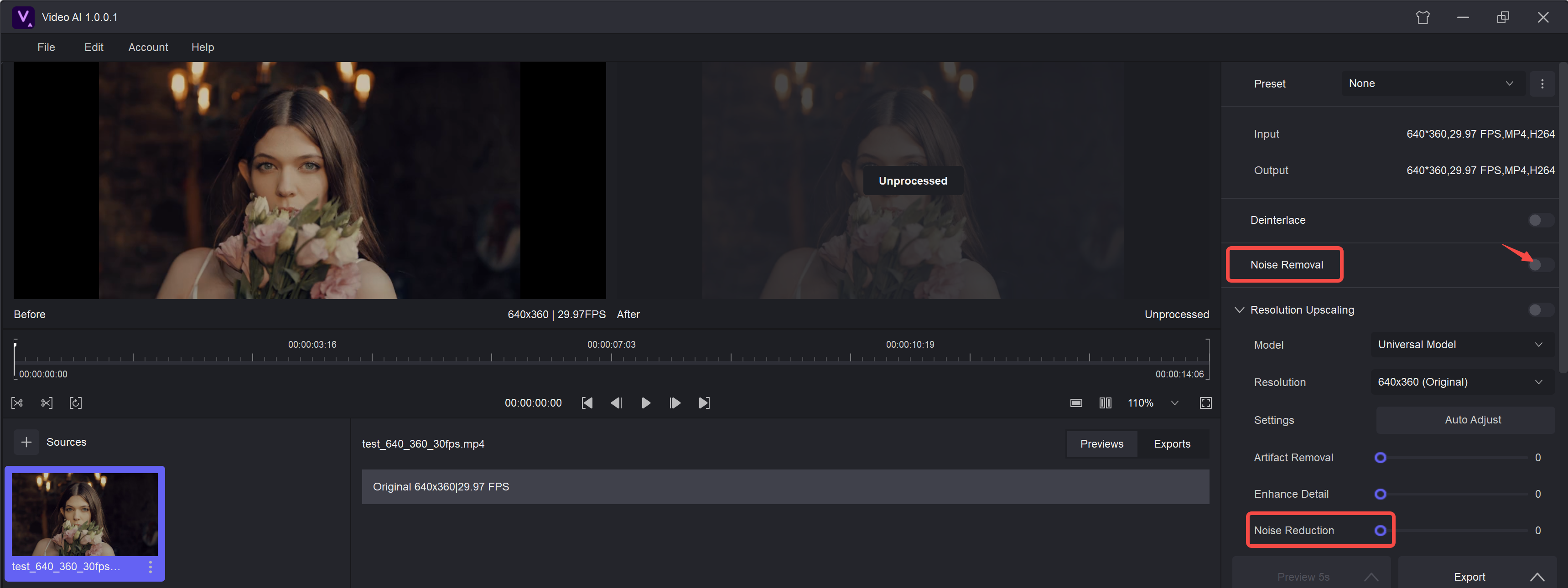Open the Resolution dropdown 640x360 (Original)
The height and width of the screenshot is (588, 1568).
1462,382
